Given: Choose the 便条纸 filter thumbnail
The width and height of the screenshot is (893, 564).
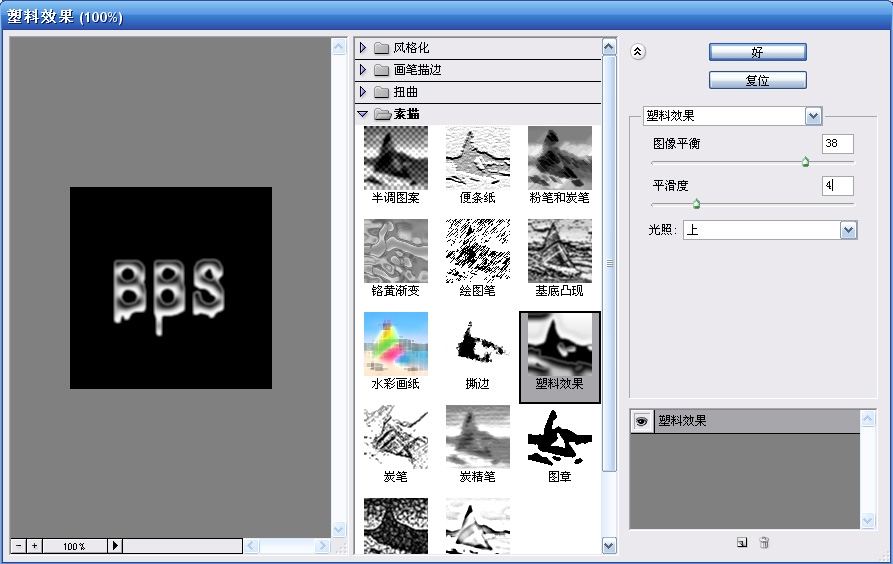Looking at the screenshot, I should click(477, 157).
